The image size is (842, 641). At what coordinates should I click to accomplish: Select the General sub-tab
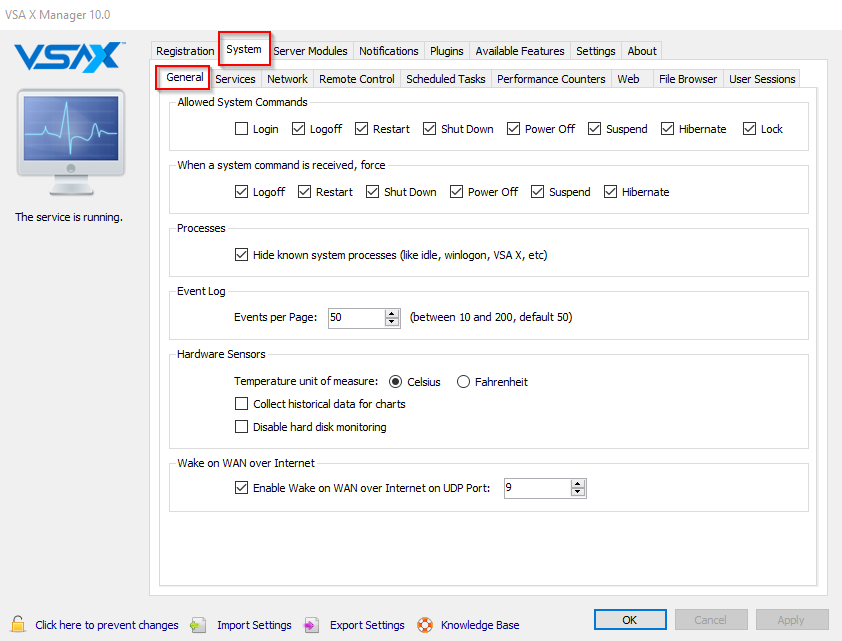click(x=184, y=77)
